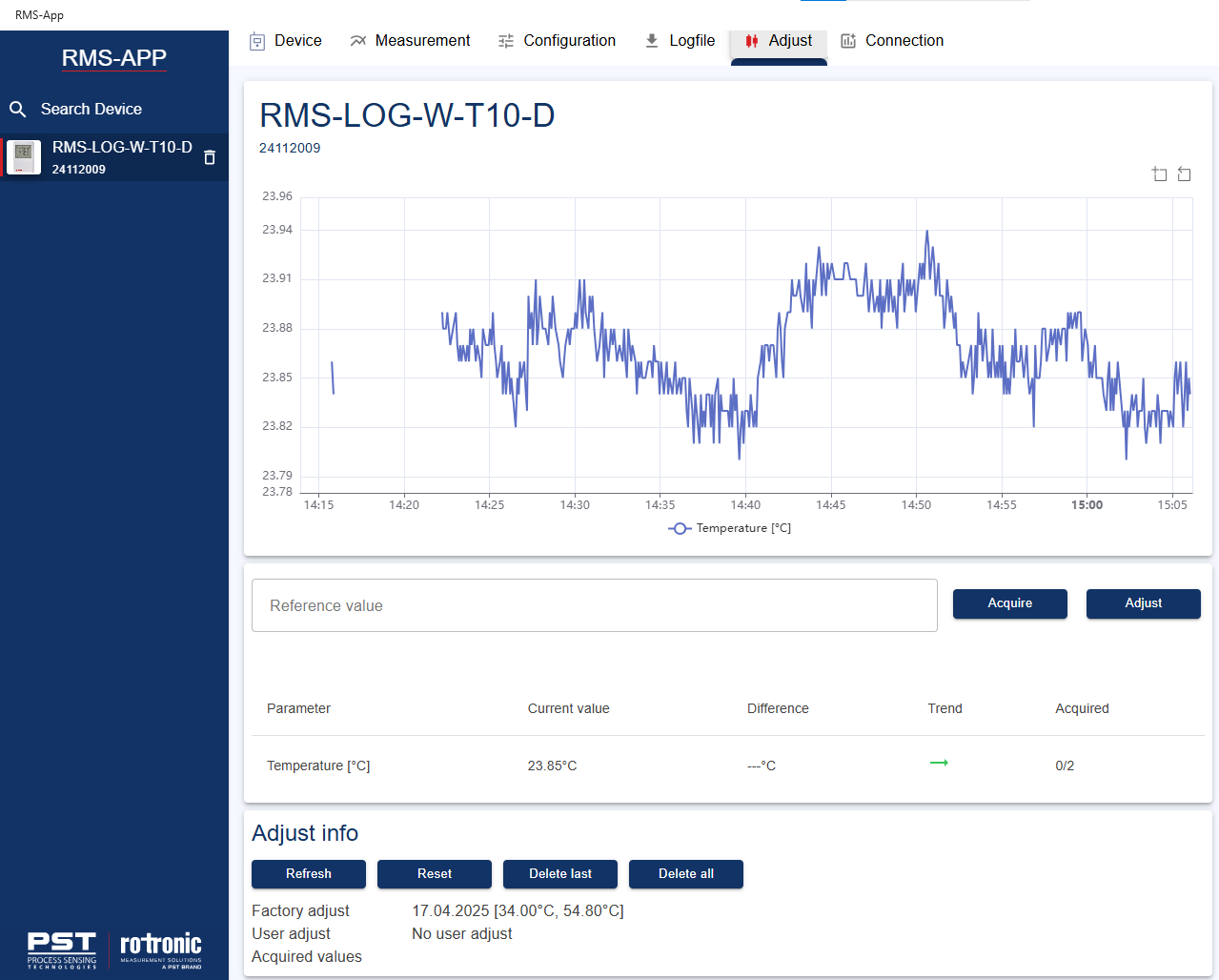
Task: Go to the Logfile tab
Action: 680,41
